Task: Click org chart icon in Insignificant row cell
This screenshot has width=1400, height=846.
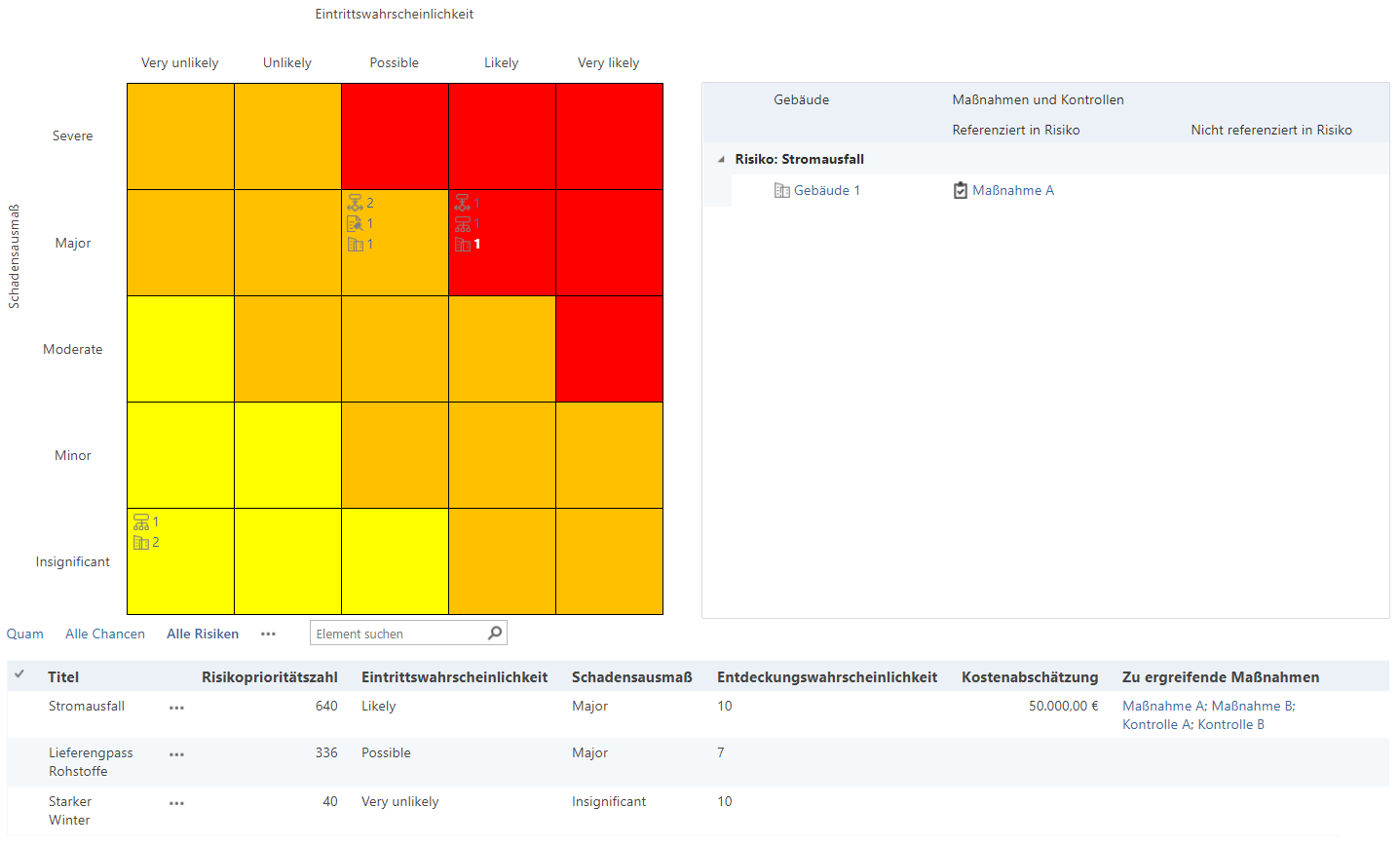Action: (141, 521)
